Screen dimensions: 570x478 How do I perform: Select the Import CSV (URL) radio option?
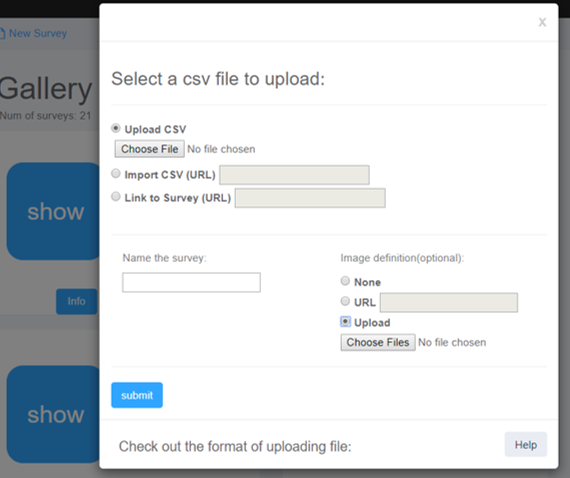pyautogui.click(x=116, y=174)
